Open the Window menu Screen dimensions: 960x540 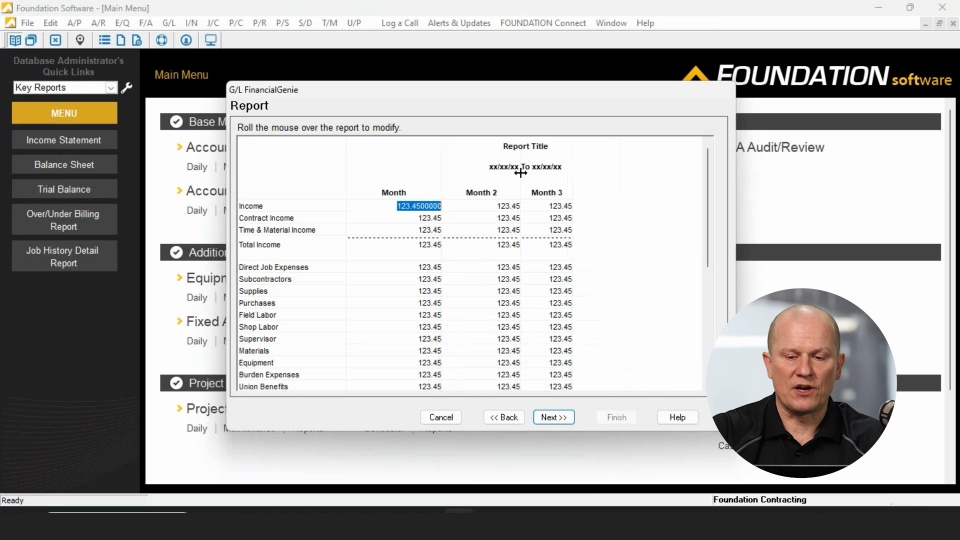pyautogui.click(x=611, y=23)
